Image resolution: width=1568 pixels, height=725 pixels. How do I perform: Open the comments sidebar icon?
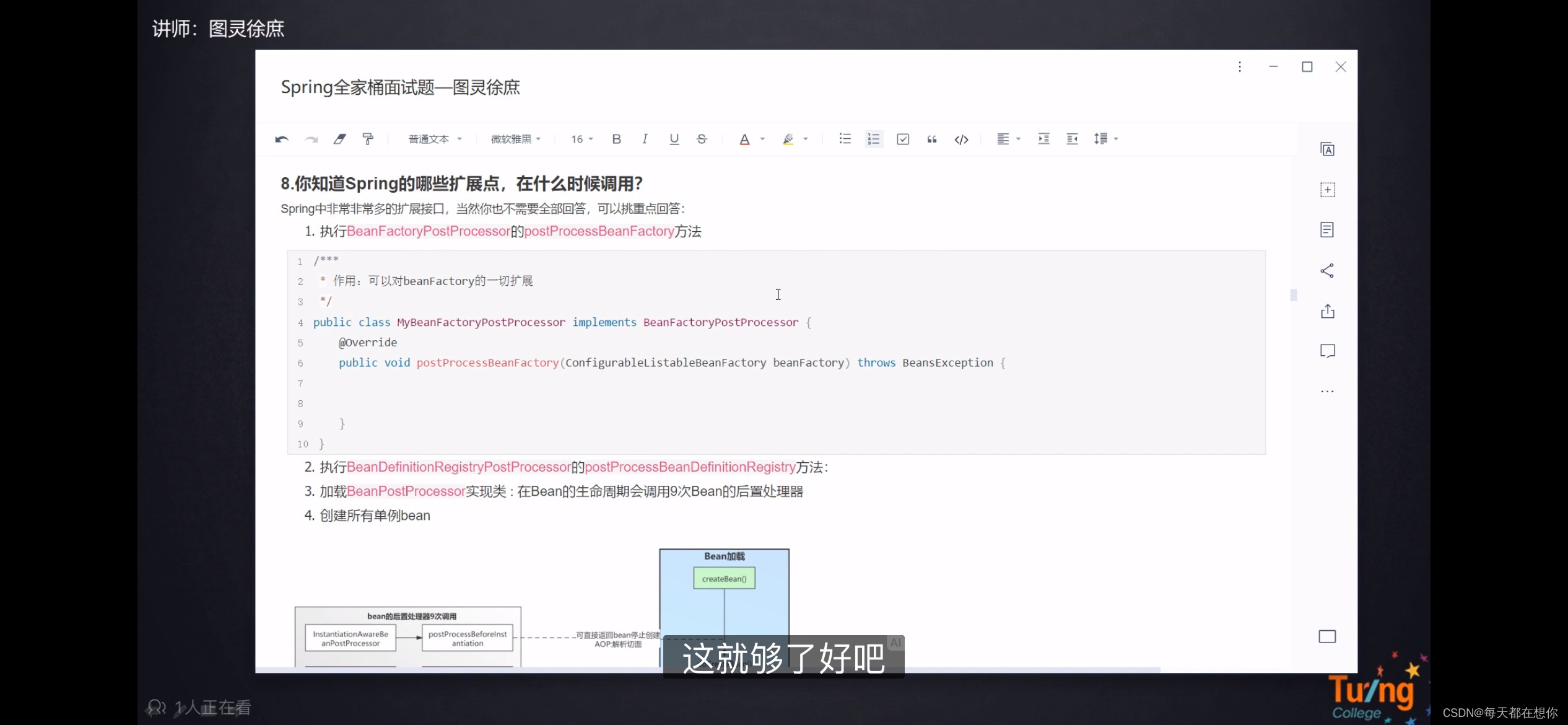click(1327, 351)
